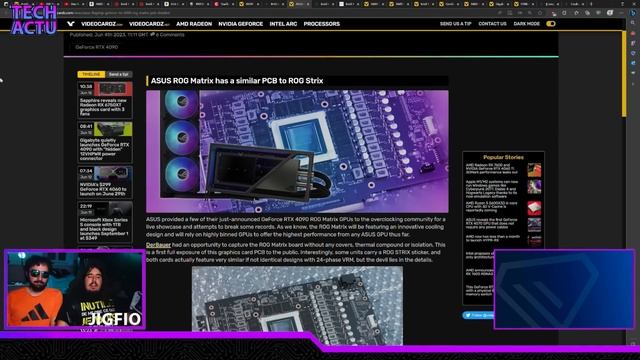Click the article heading ASUS ROG Matrix PCB
Viewport: 640px width, 360px height.
point(237,81)
